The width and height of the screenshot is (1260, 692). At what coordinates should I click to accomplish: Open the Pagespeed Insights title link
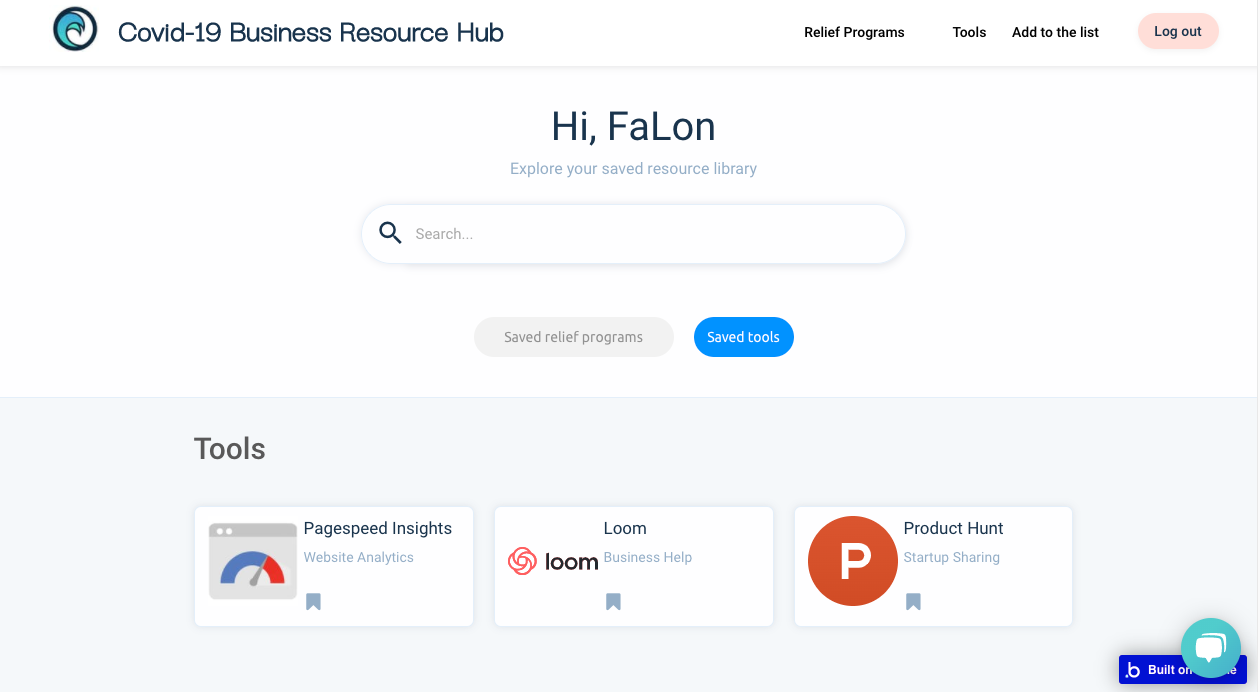tap(377, 528)
